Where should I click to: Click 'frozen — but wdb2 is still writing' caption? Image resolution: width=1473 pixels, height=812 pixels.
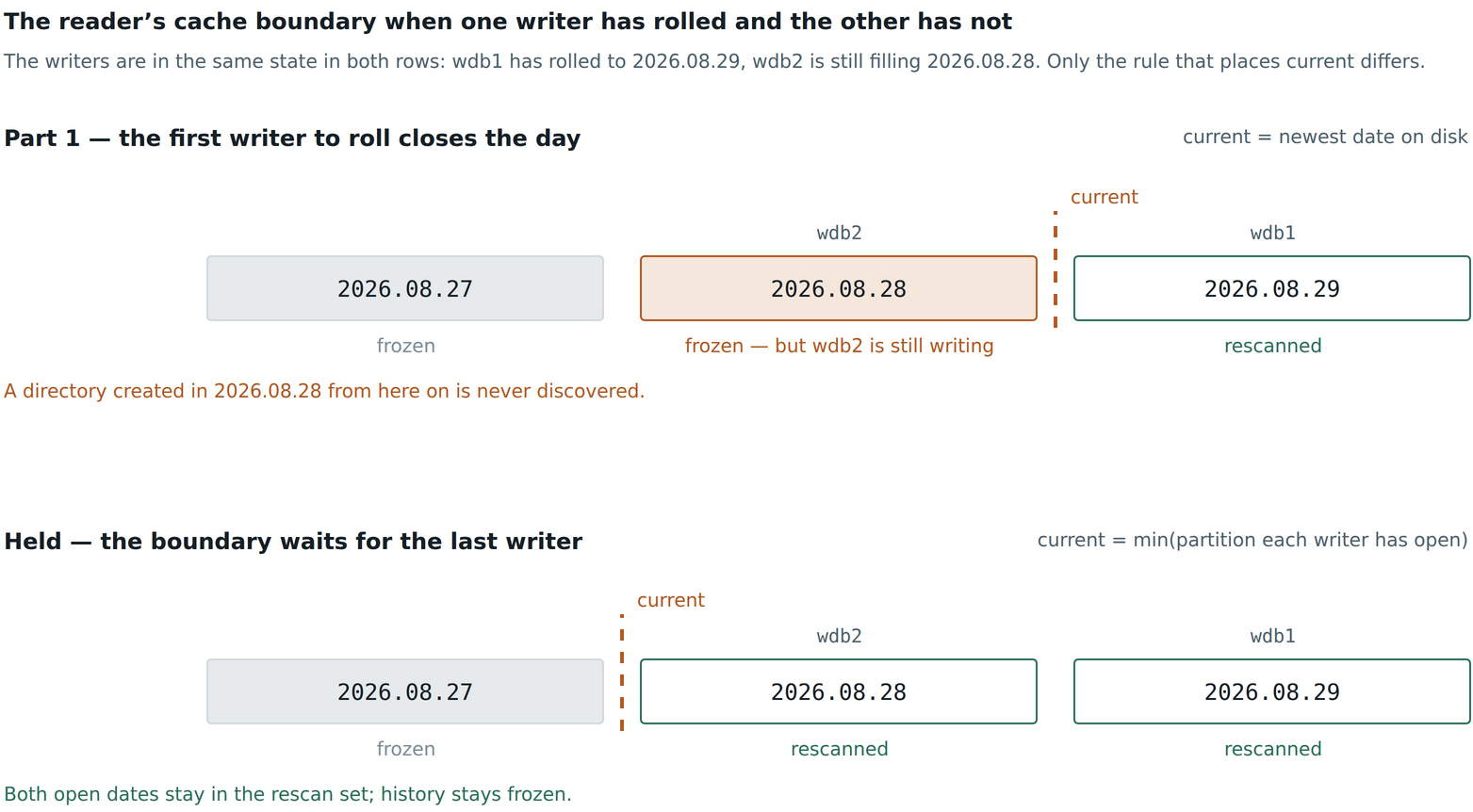tap(839, 346)
